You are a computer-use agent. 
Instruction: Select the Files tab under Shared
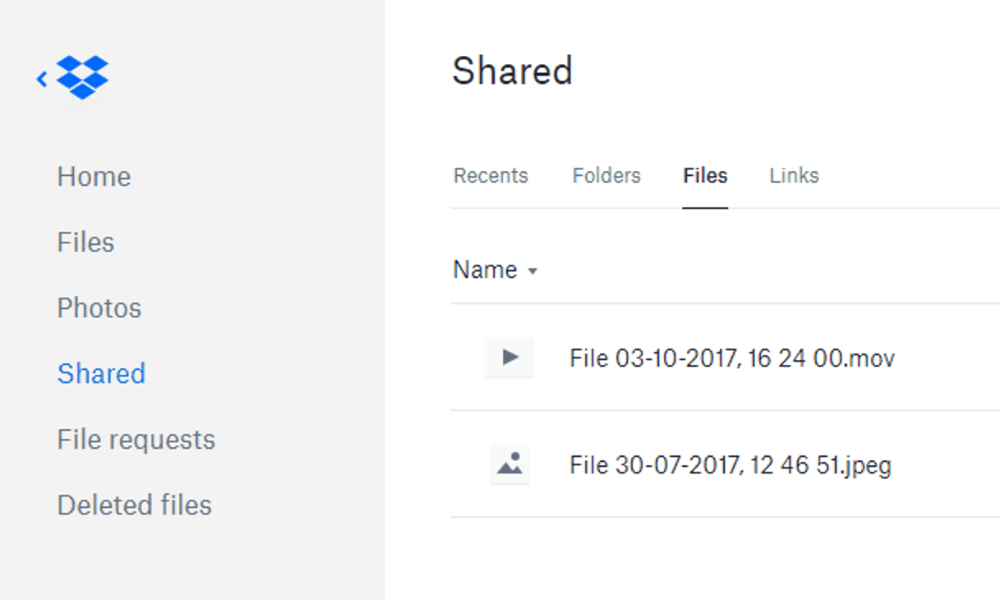click(705, 175)
